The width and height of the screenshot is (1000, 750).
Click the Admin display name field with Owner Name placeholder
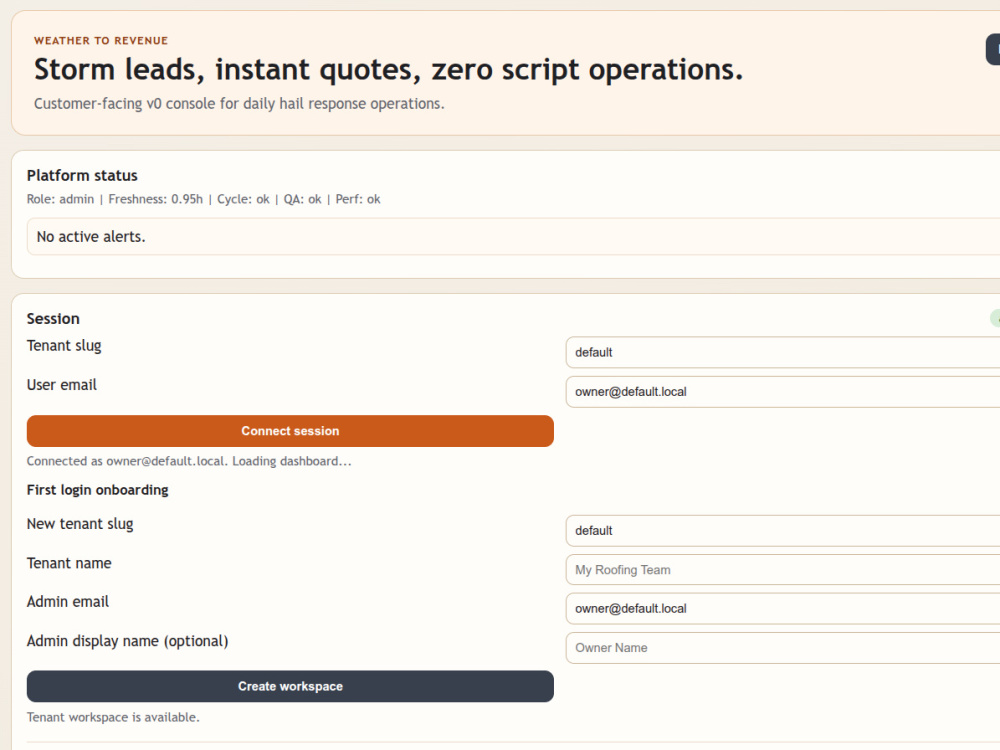click(x=783, y=647)
